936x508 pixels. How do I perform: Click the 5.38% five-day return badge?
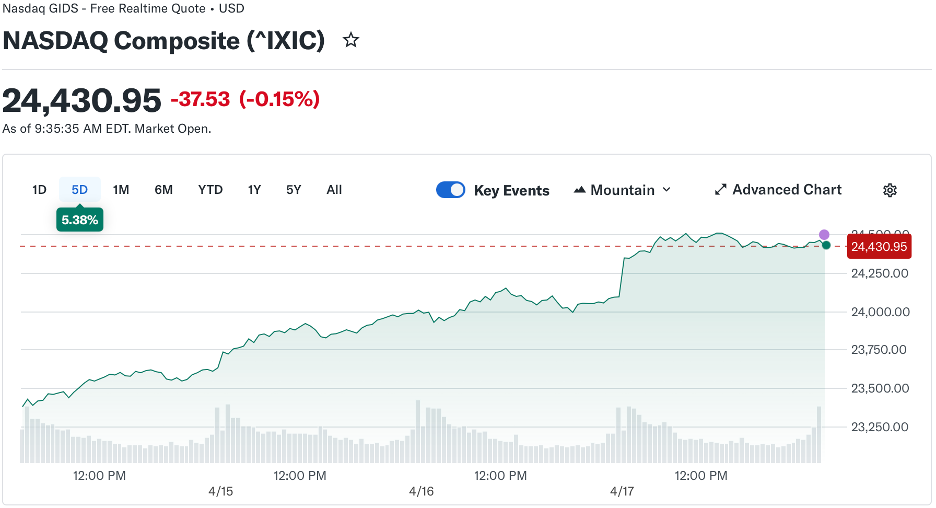click(x=80, y=220)
